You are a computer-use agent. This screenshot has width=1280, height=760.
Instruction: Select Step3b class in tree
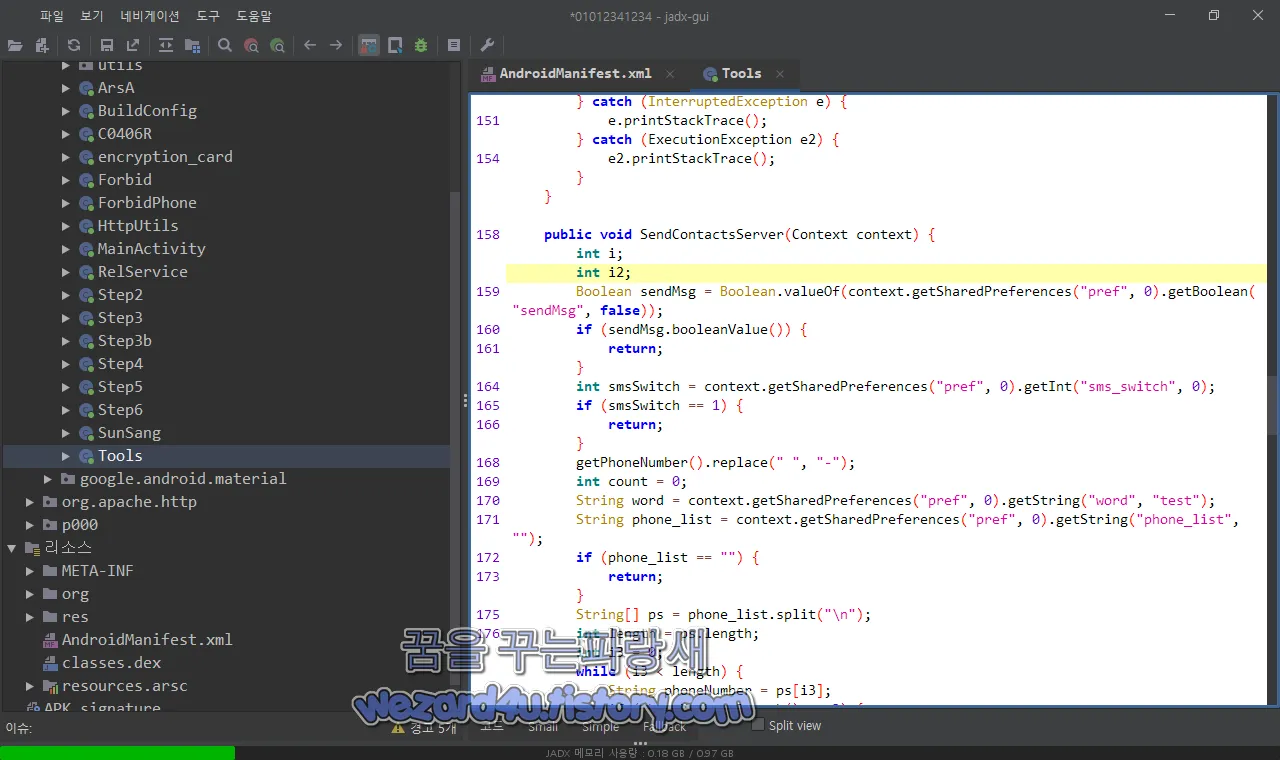[125, 341]
